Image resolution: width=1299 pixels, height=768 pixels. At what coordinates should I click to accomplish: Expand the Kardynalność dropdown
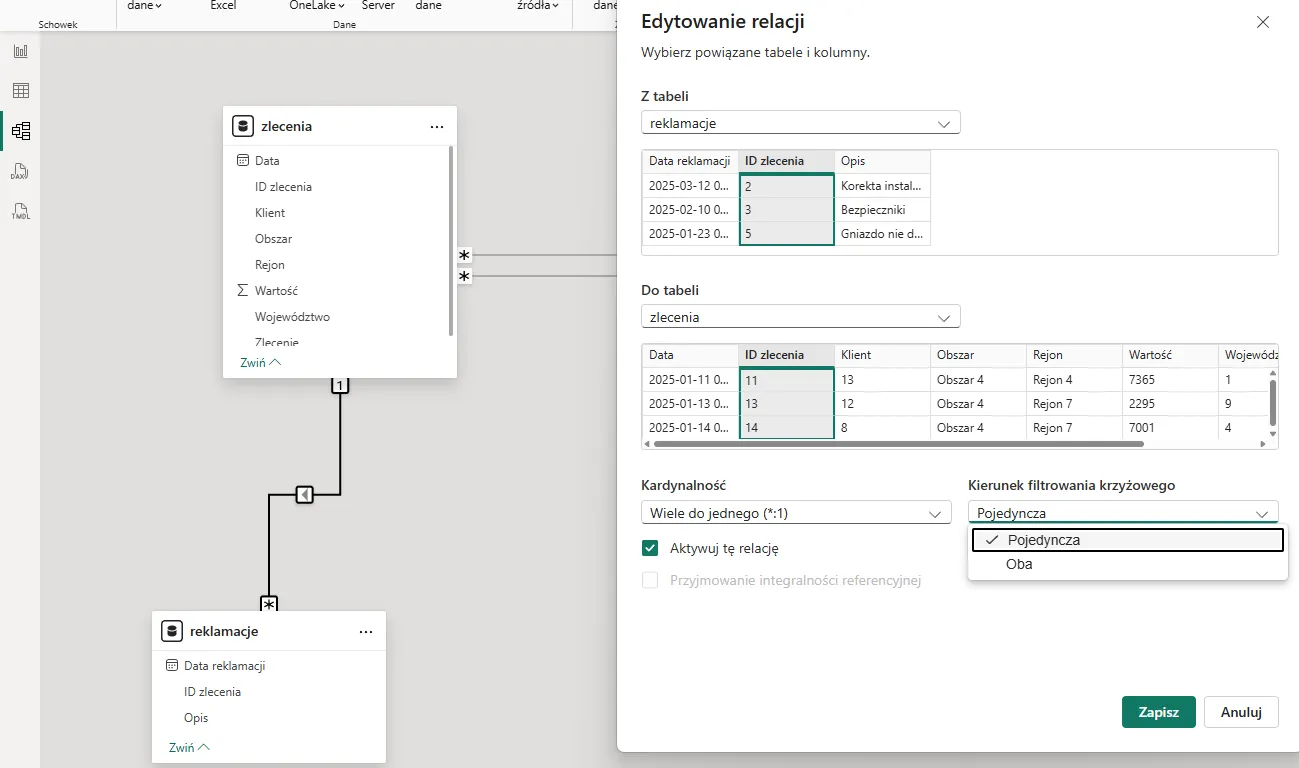click(795, 513)
